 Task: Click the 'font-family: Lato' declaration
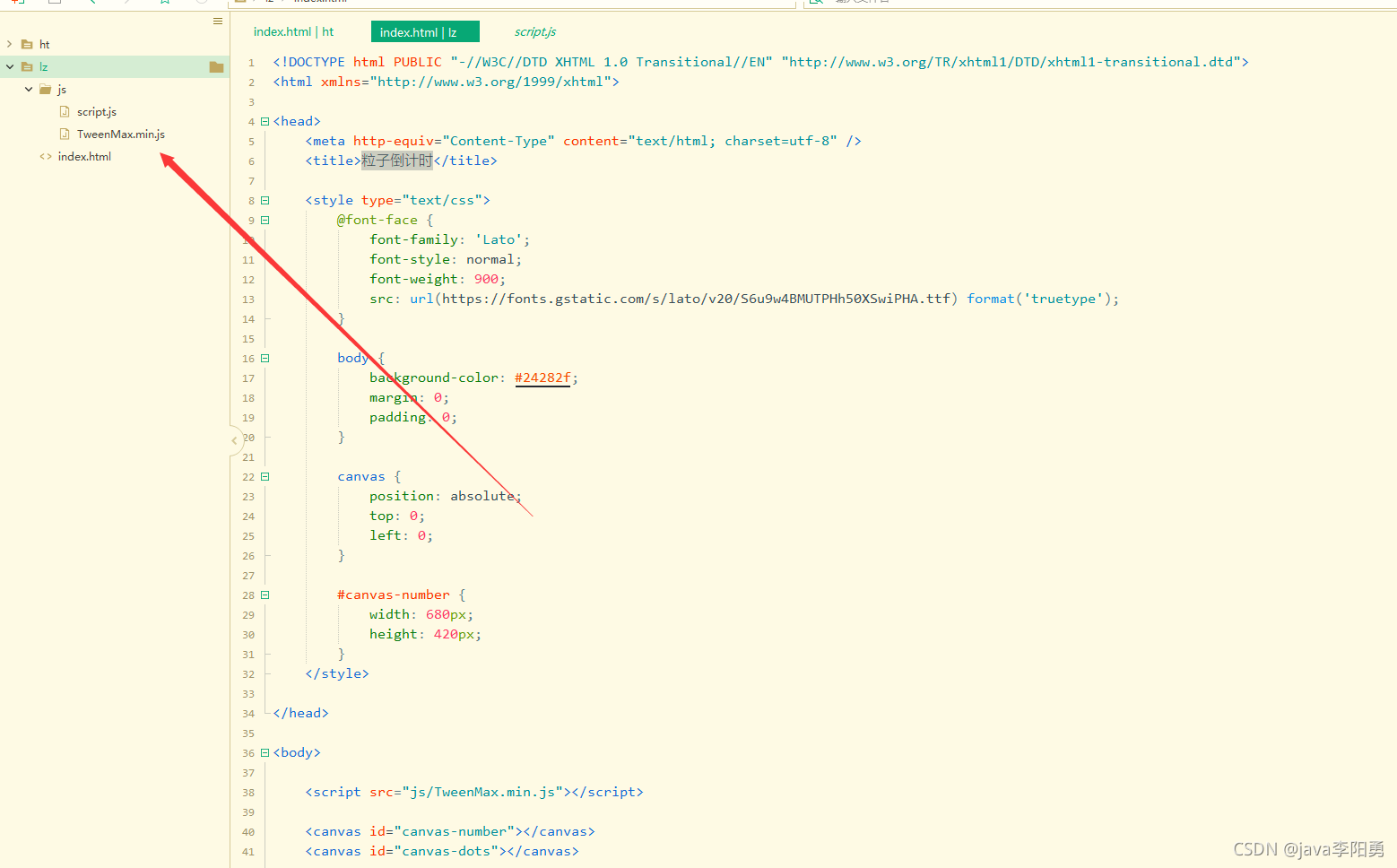click(x=449, y=239)
